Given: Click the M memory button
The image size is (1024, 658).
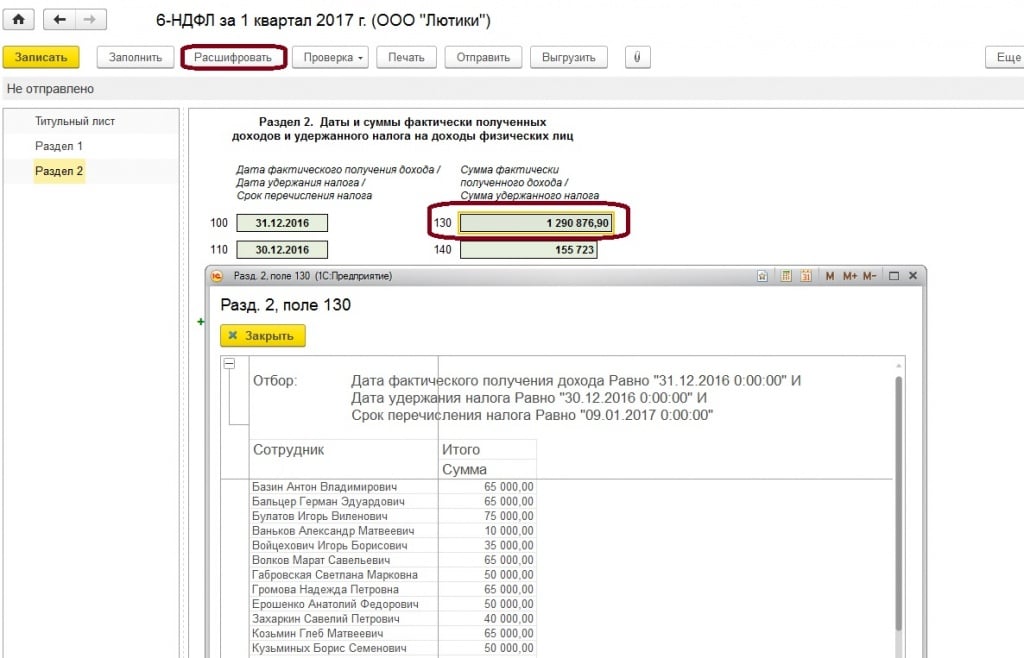Looking at the screenshot, I should click(x=830, y=275).
